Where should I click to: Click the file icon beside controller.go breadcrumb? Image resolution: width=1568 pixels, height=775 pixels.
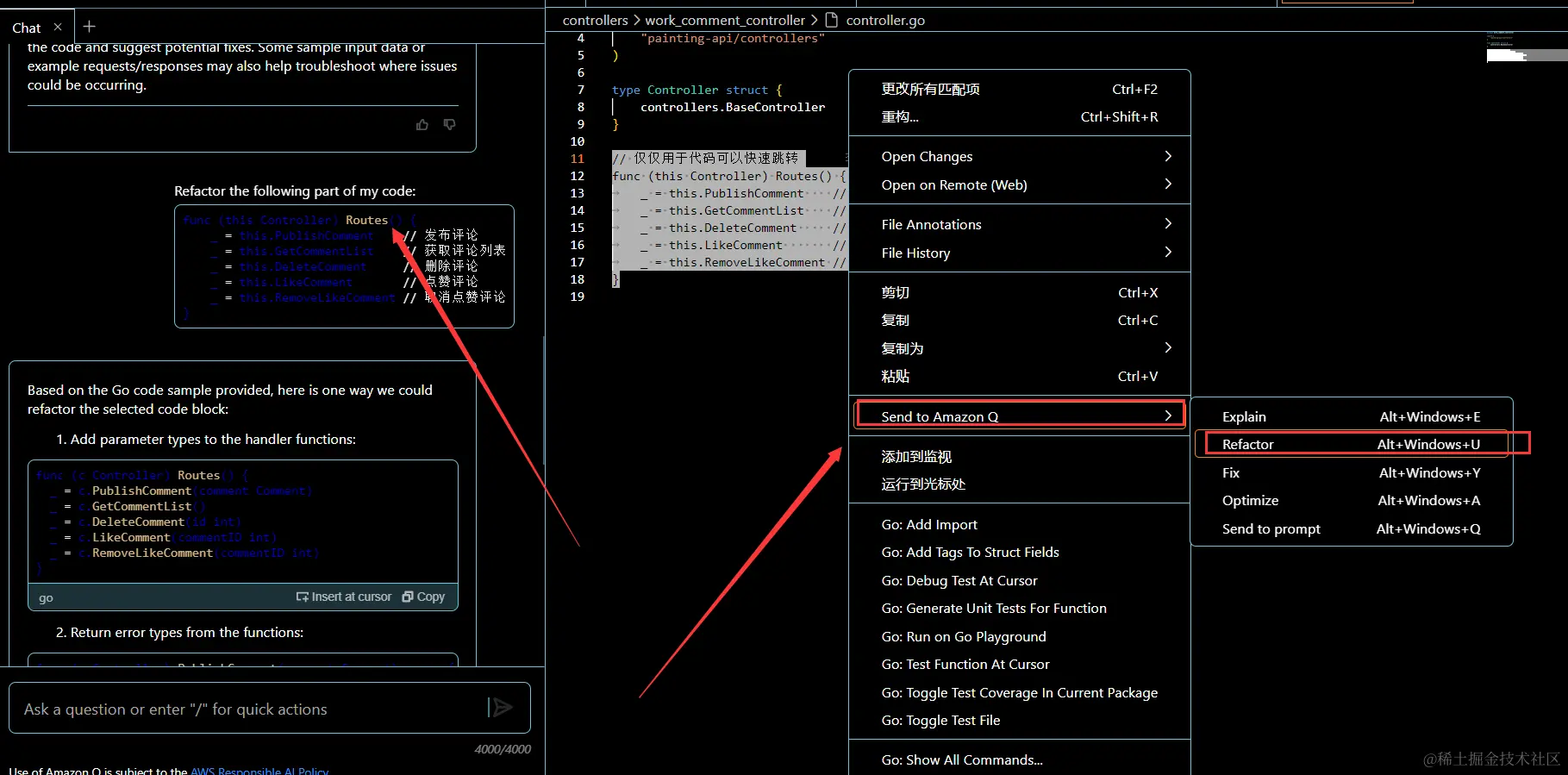pos(832,20)
